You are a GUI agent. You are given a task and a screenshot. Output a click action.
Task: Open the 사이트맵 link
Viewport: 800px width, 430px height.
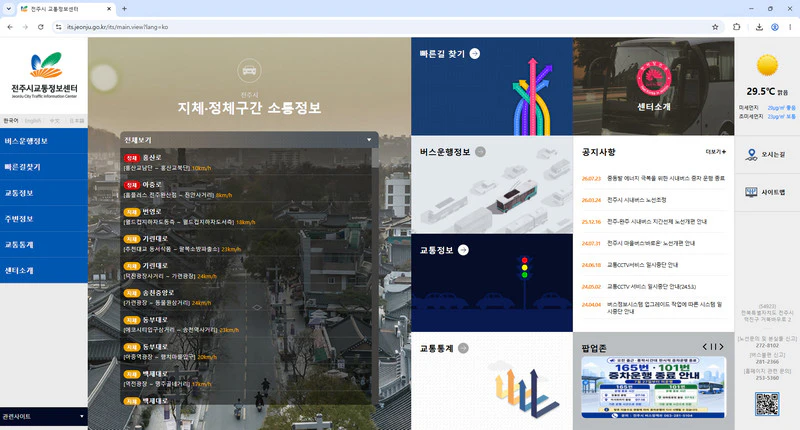pos(767,192)
